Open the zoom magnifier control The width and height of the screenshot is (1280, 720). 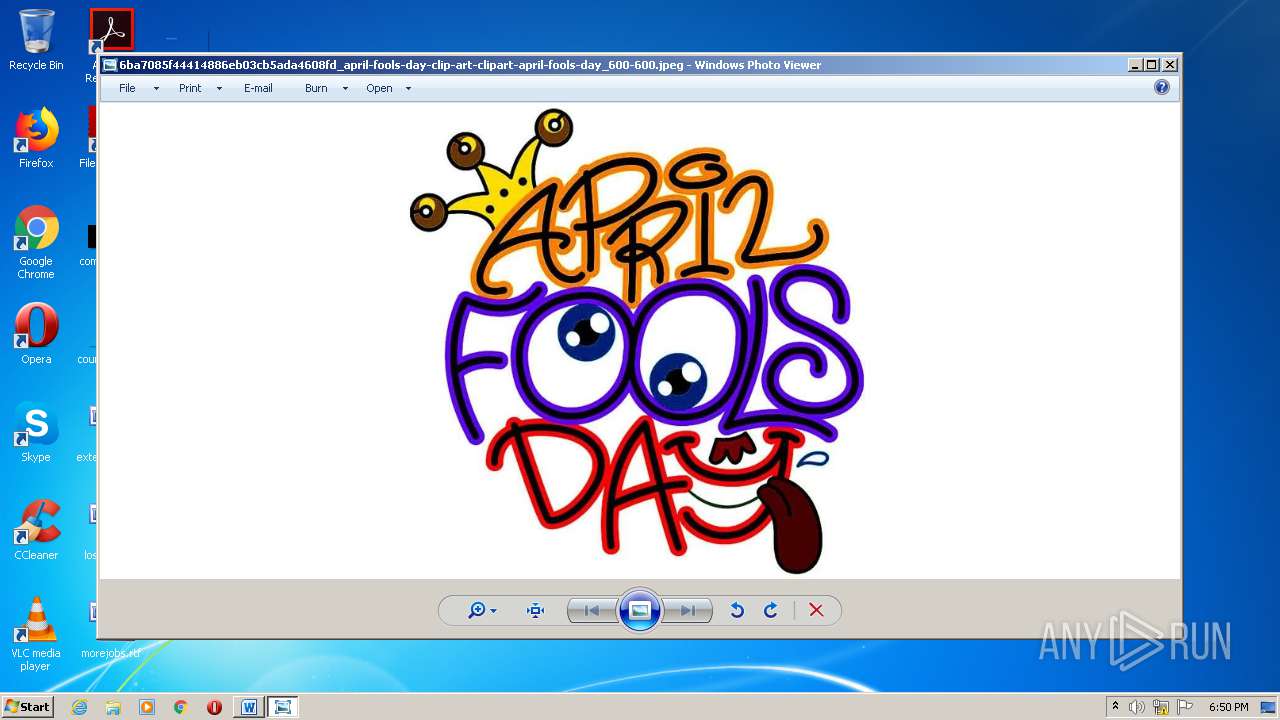click(x=482, y=610)
